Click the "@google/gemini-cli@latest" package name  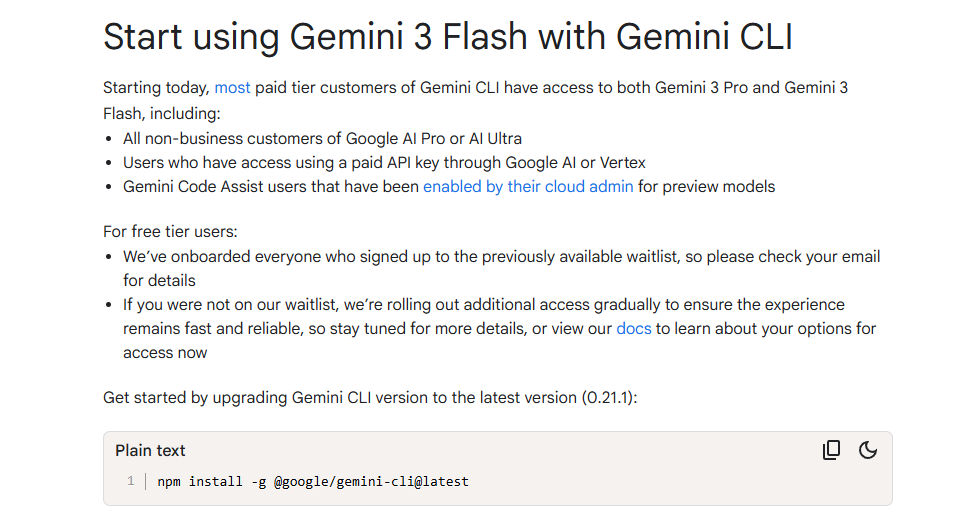coord(371,482)
